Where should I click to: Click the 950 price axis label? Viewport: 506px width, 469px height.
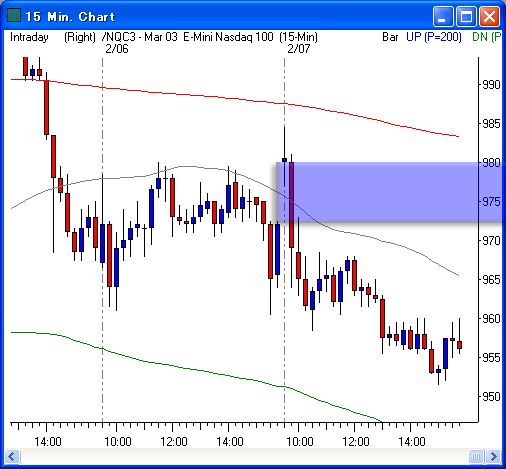click(x=491, y=397)
